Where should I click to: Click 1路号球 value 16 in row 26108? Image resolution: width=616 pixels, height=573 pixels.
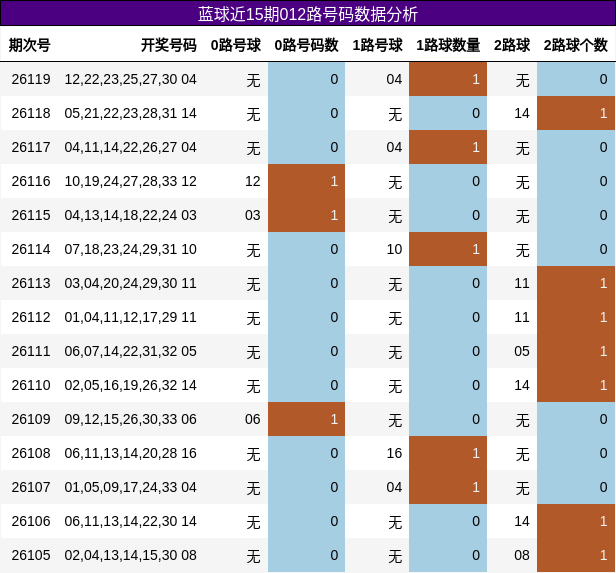[394, 453]
